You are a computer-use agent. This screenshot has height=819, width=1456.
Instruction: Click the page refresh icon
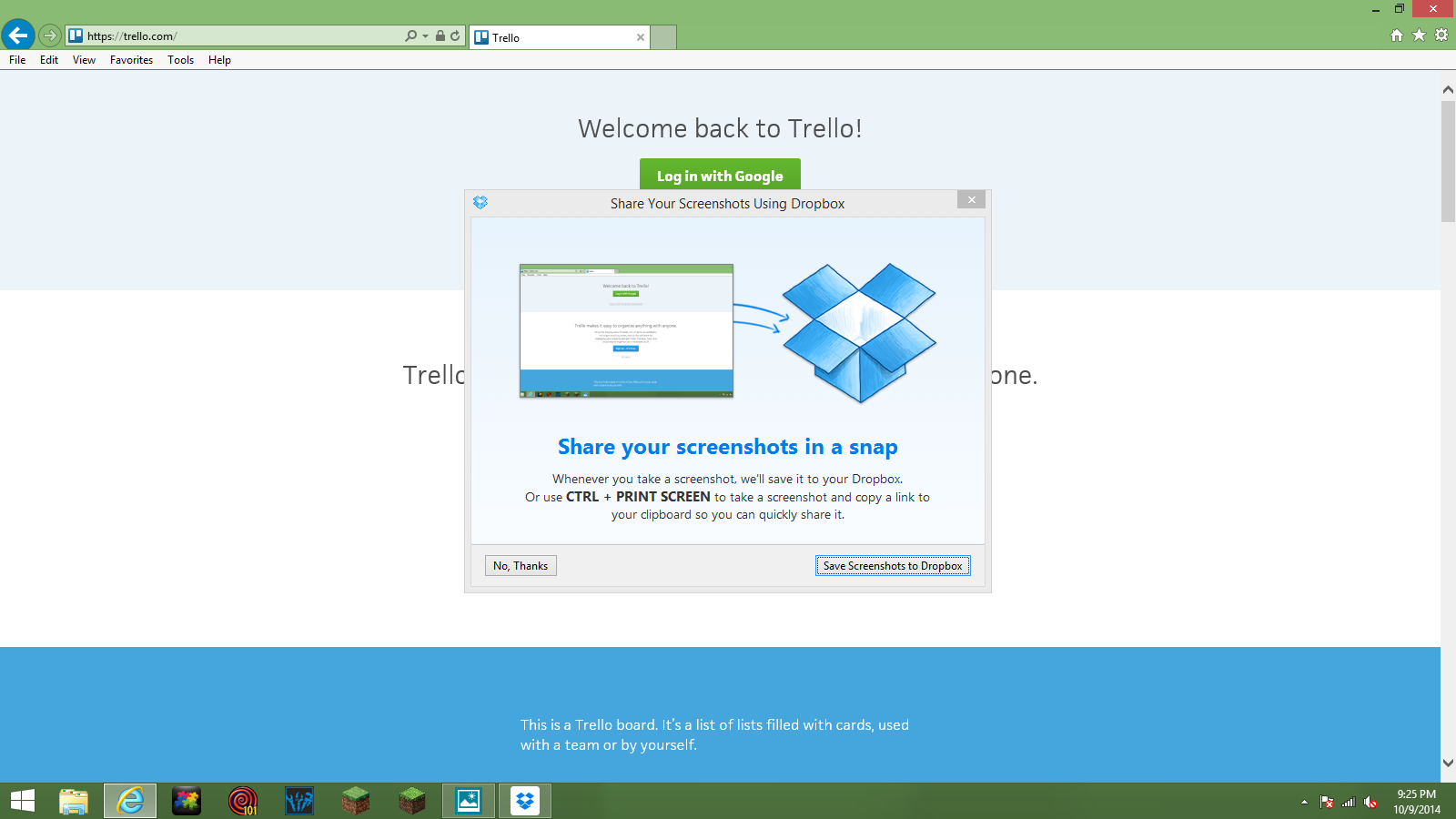pos(455,35)
